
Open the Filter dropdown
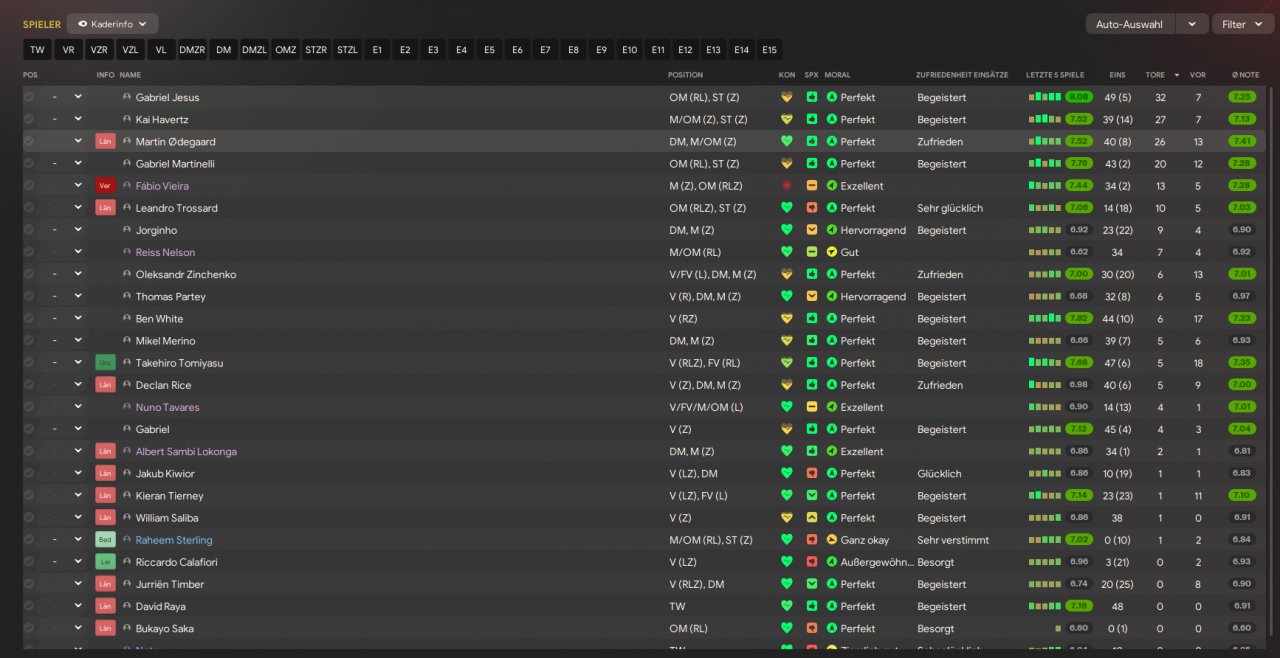point(1243,24)
